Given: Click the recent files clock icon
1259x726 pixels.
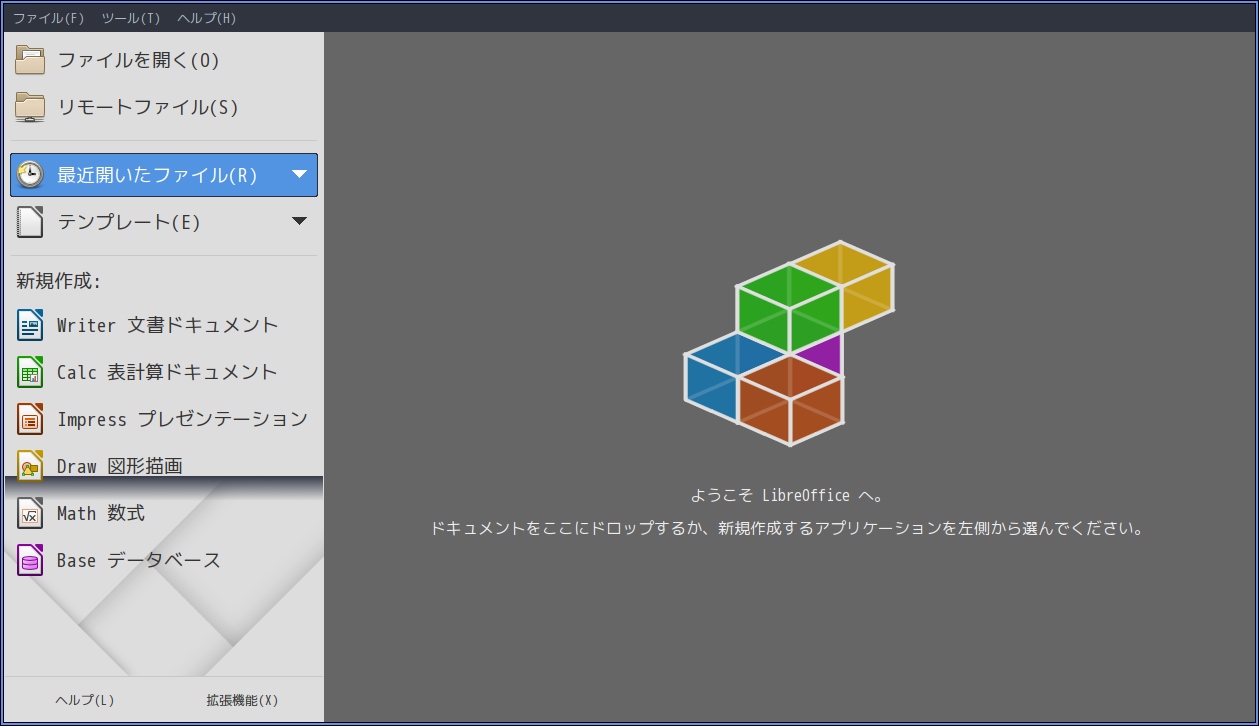Looking at the screenshot, I should point(30,175).
